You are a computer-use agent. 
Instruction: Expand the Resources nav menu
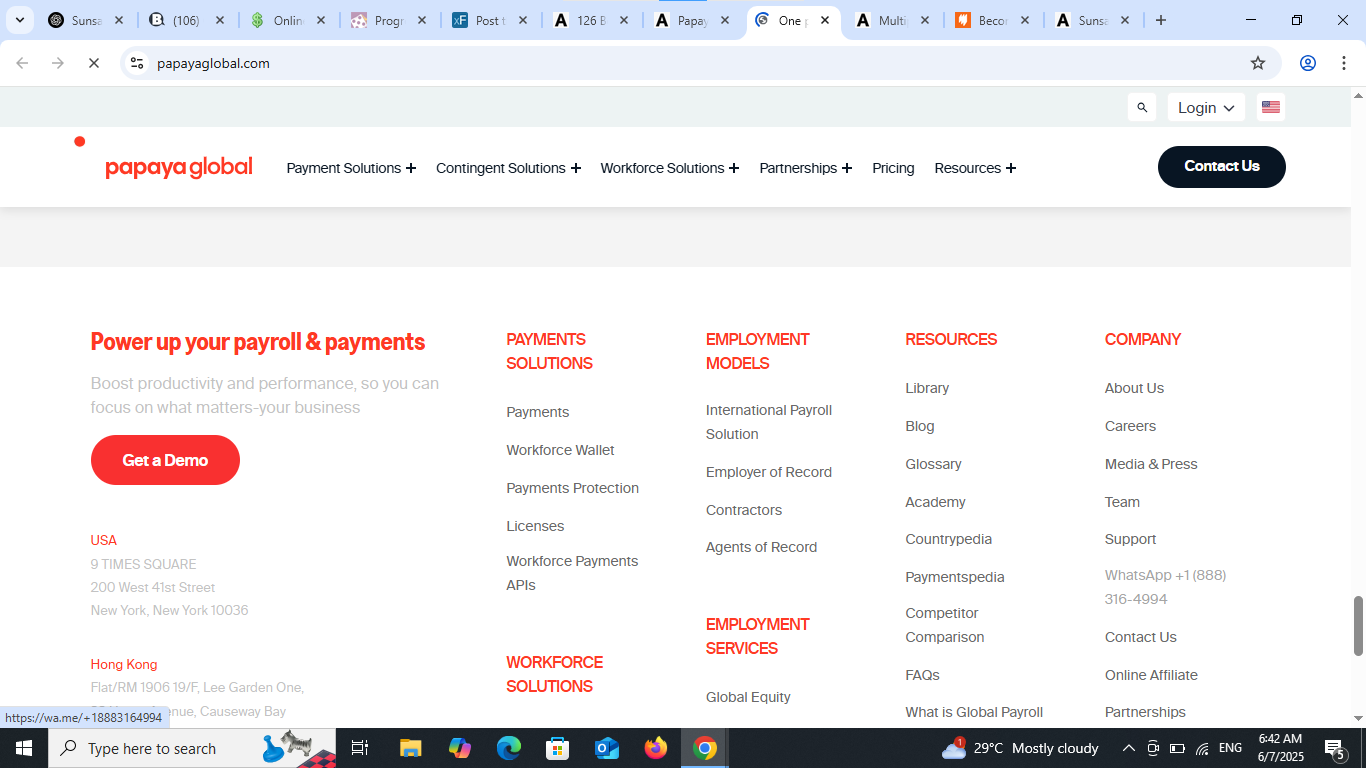point(975,168)
